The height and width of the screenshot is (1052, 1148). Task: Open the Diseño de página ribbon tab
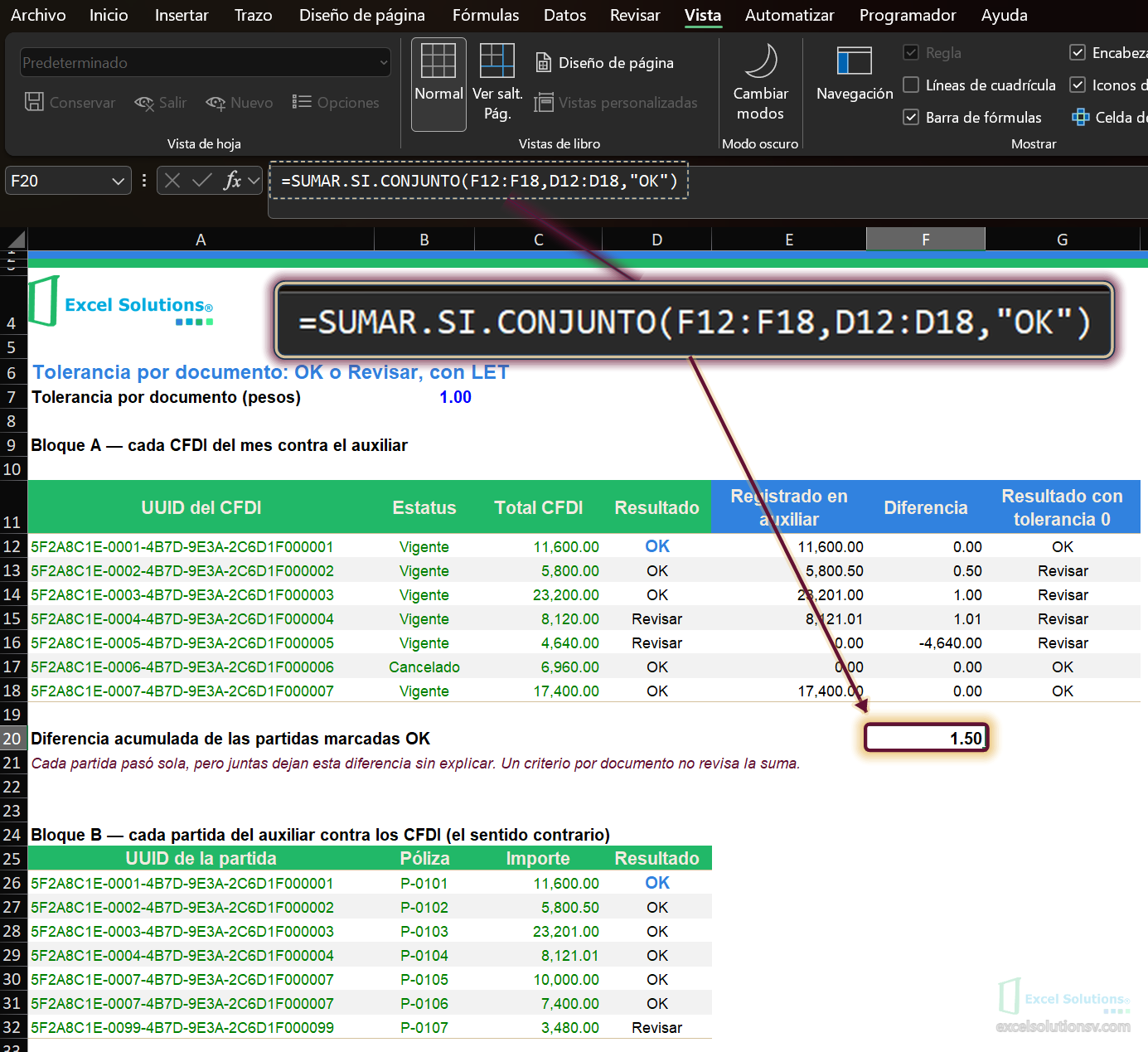tap(362, 15)
